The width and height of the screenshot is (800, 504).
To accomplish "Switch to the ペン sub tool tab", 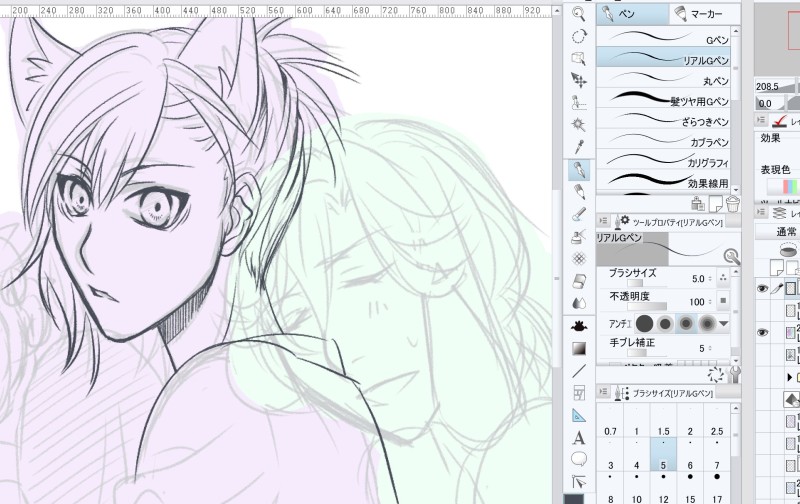I will click(x=633, y=14).
